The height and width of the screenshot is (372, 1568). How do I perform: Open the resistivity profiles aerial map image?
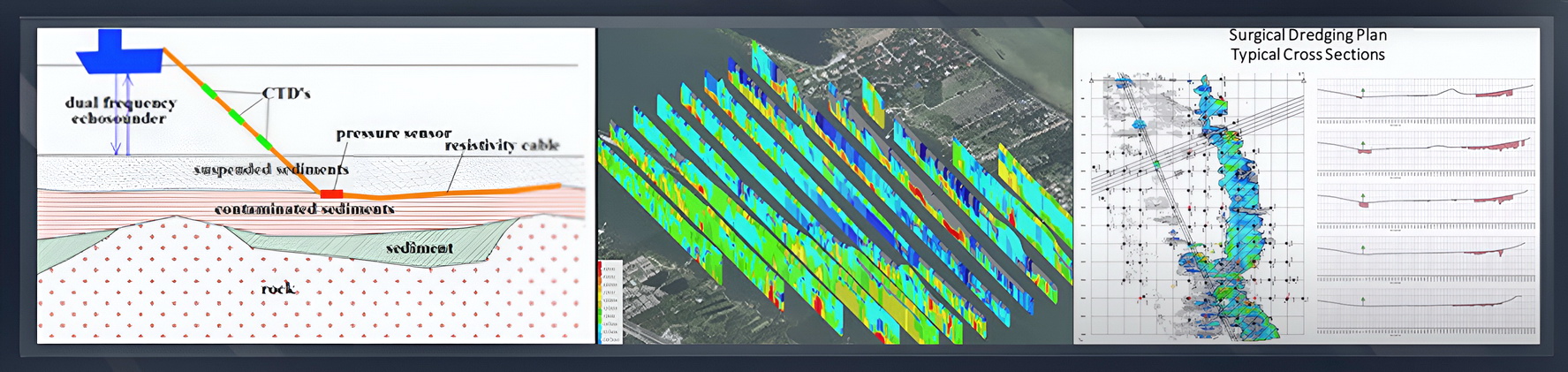click(x=835, y=186)
